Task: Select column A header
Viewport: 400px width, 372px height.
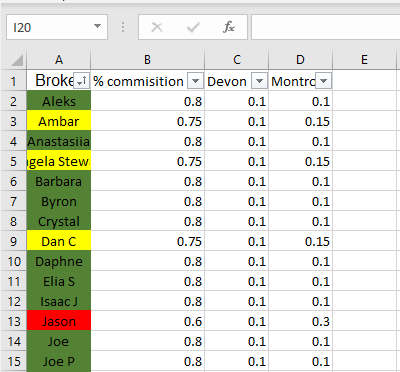Action: click(x=59, y=60)
